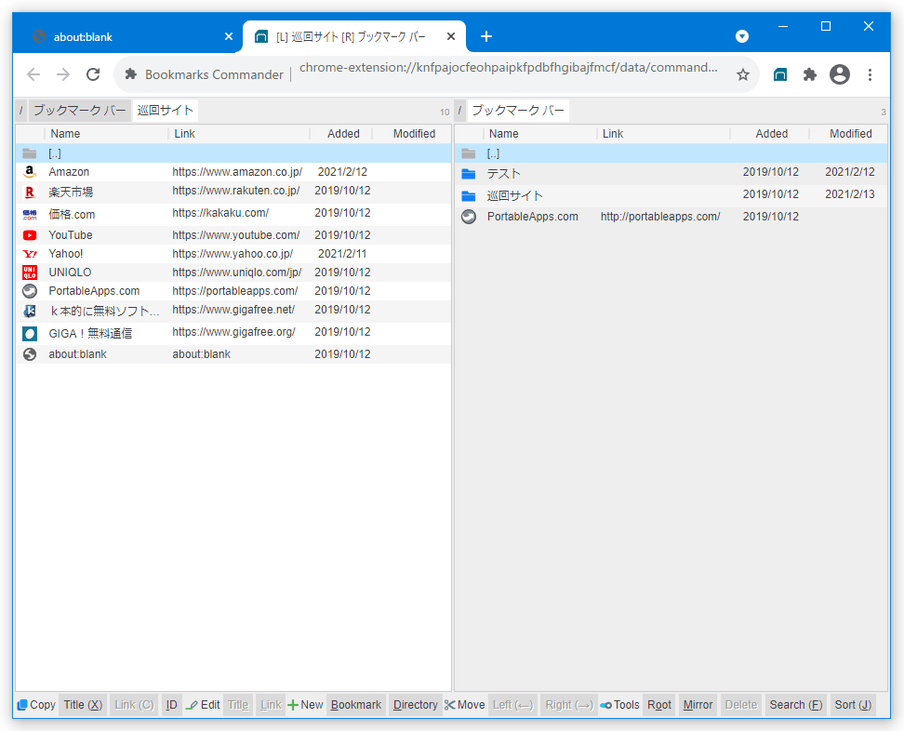
Task: Create a new Bookmark
Action: click(x=356, y=704)
